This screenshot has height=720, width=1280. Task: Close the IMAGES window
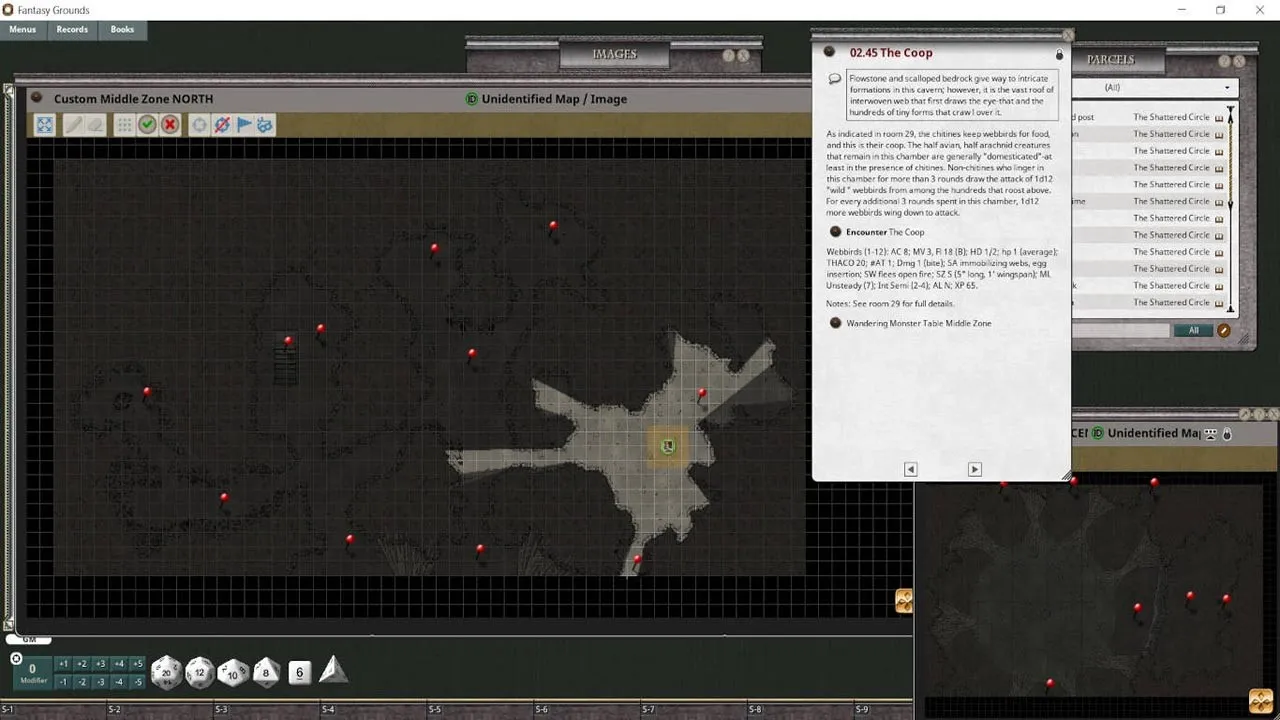743,56
